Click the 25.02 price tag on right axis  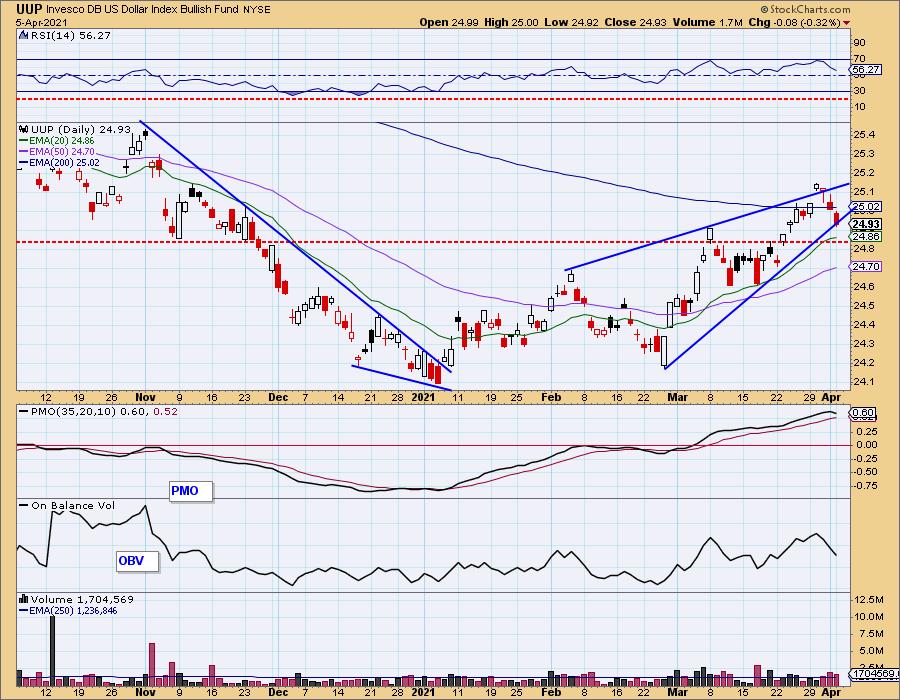[x=866, y=207]
